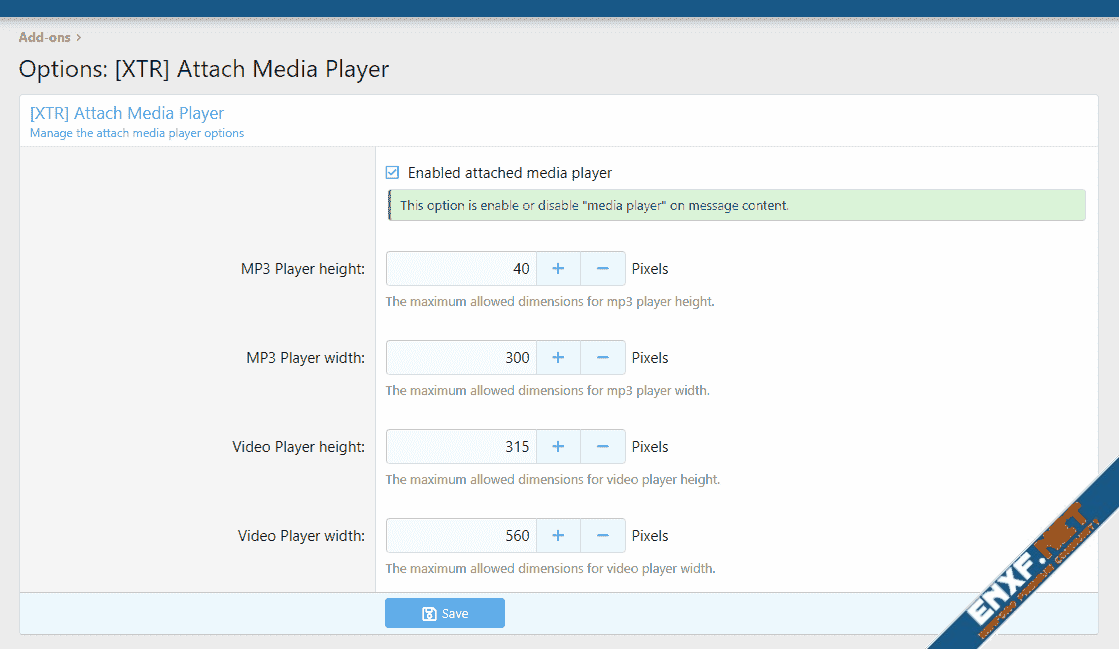The height and width of the screenshot is (649, 1119).
Task: Decrease MP3 Player height with minus button
Action: point(603,269)
